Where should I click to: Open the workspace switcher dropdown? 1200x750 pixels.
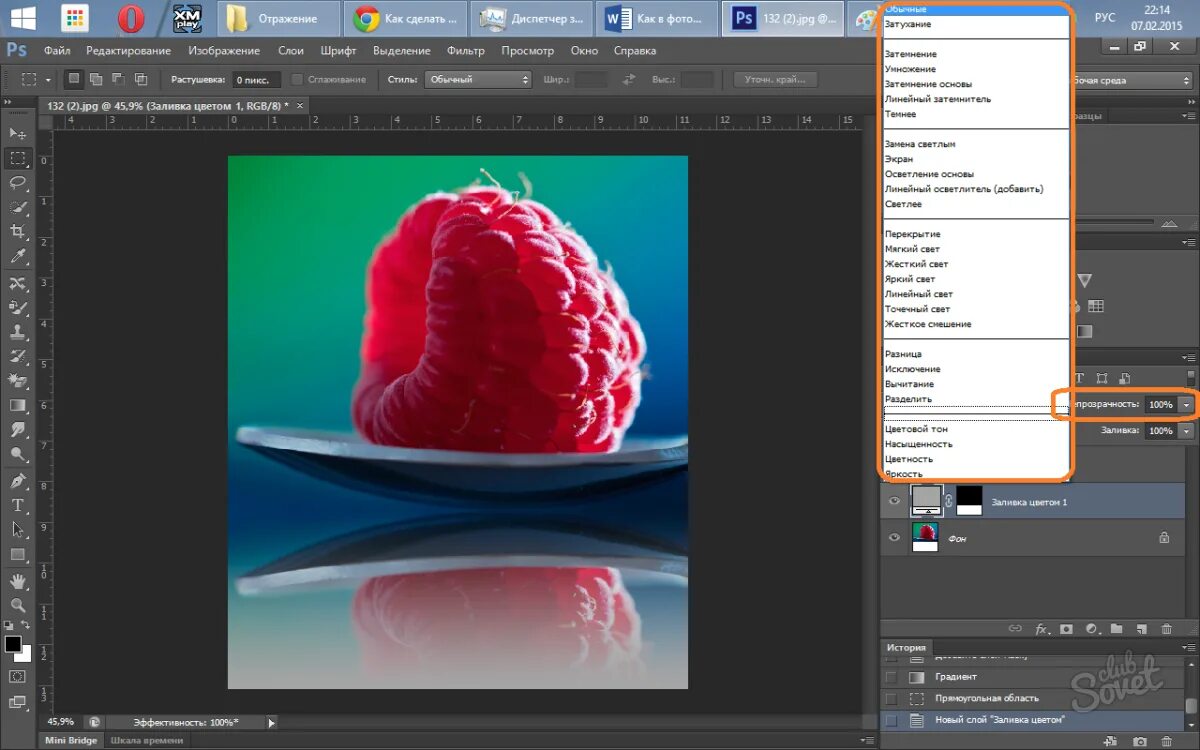[1131, 80]
